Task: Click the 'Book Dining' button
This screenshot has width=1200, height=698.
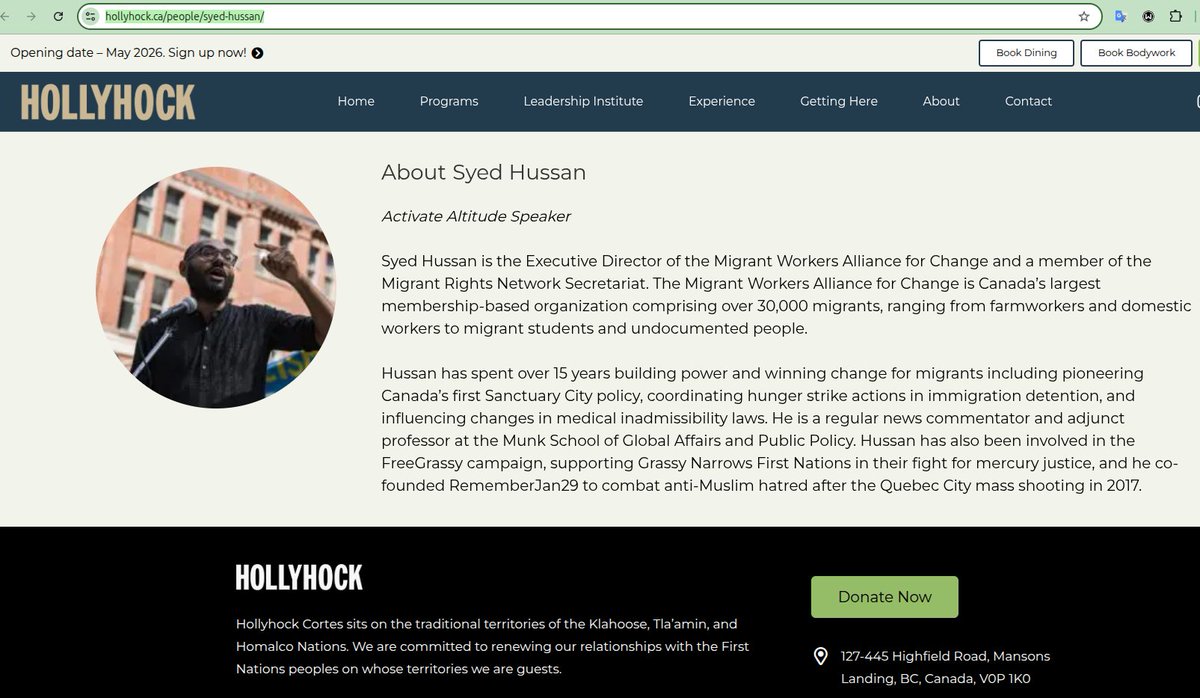Action: (1026, 53)
